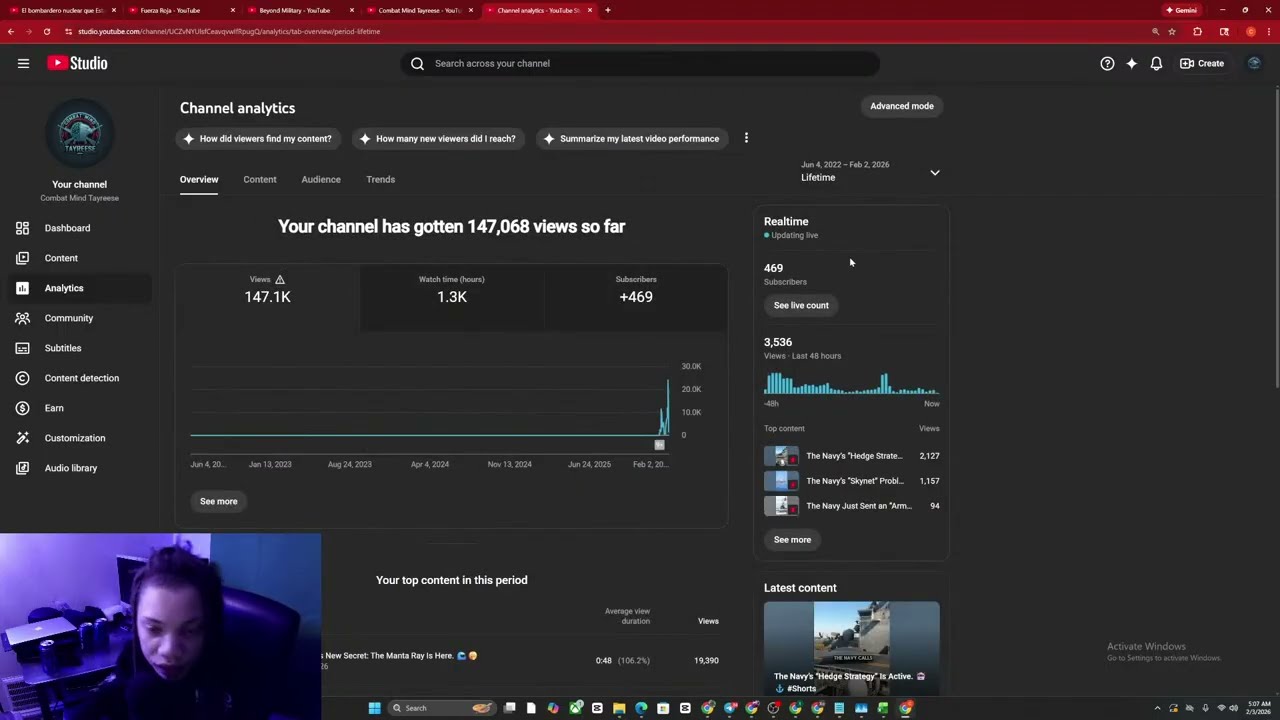Click See more under Realtime top content

tap(792, 540)
